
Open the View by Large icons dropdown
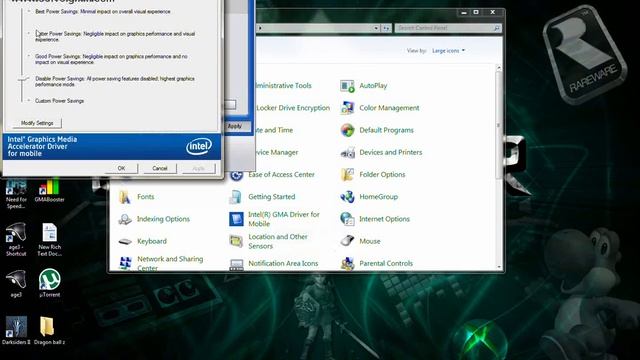click(x=448, y=51)
